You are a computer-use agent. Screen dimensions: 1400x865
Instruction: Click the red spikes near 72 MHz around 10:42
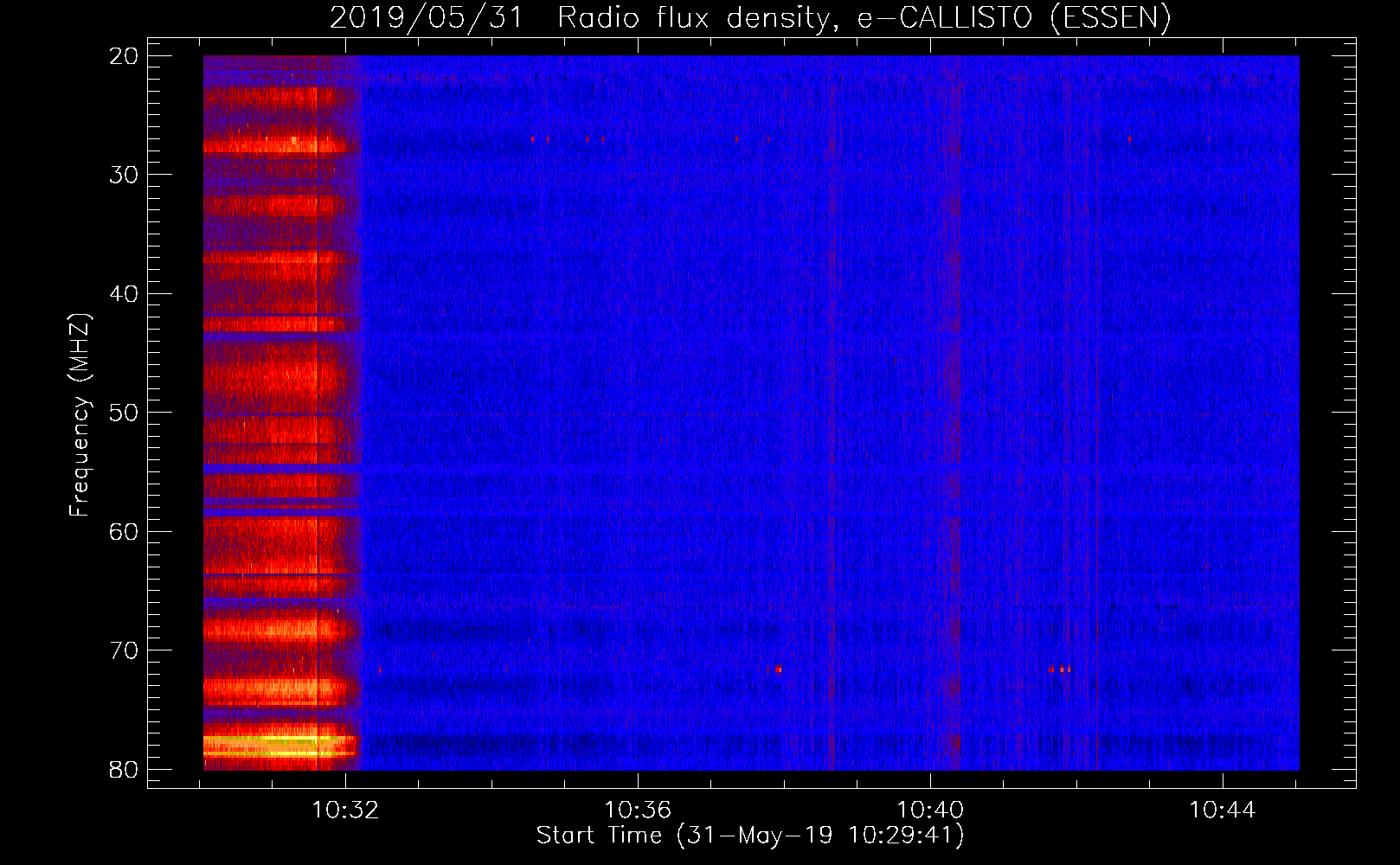point(1060,669)
